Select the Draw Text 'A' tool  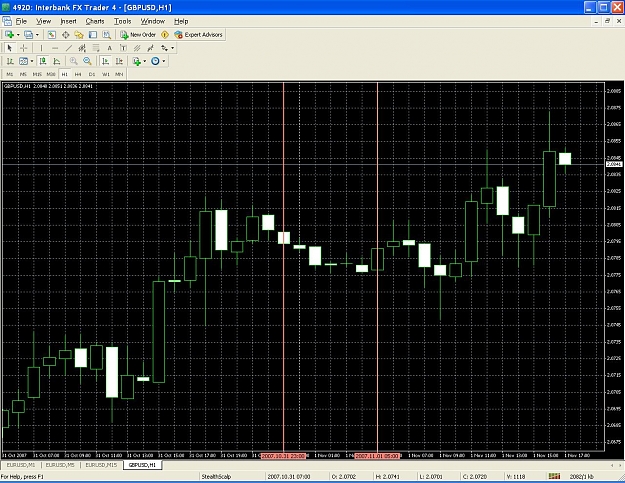(x=110, y=48)
